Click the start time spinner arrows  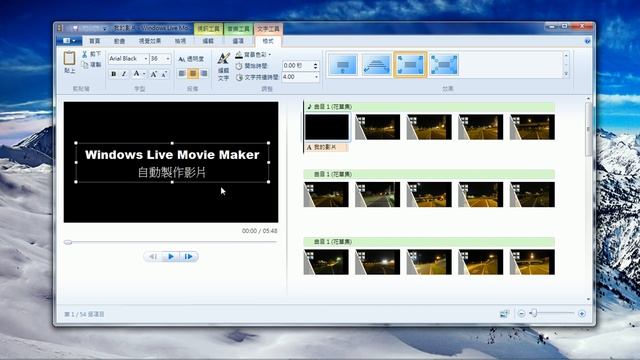click(x=316, y=66)
